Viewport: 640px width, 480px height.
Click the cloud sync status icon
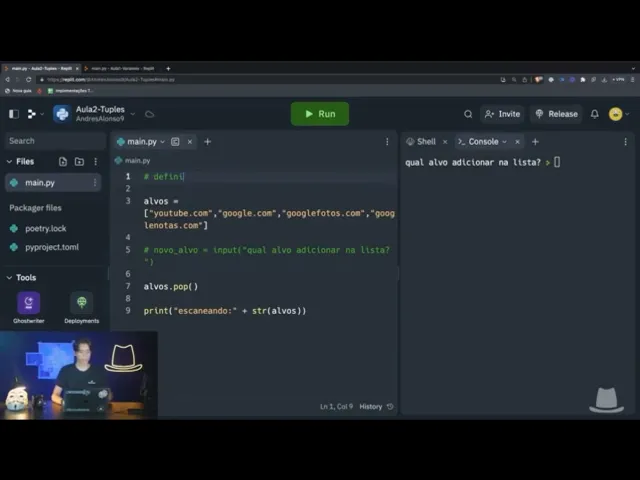(x=149, y=114)
